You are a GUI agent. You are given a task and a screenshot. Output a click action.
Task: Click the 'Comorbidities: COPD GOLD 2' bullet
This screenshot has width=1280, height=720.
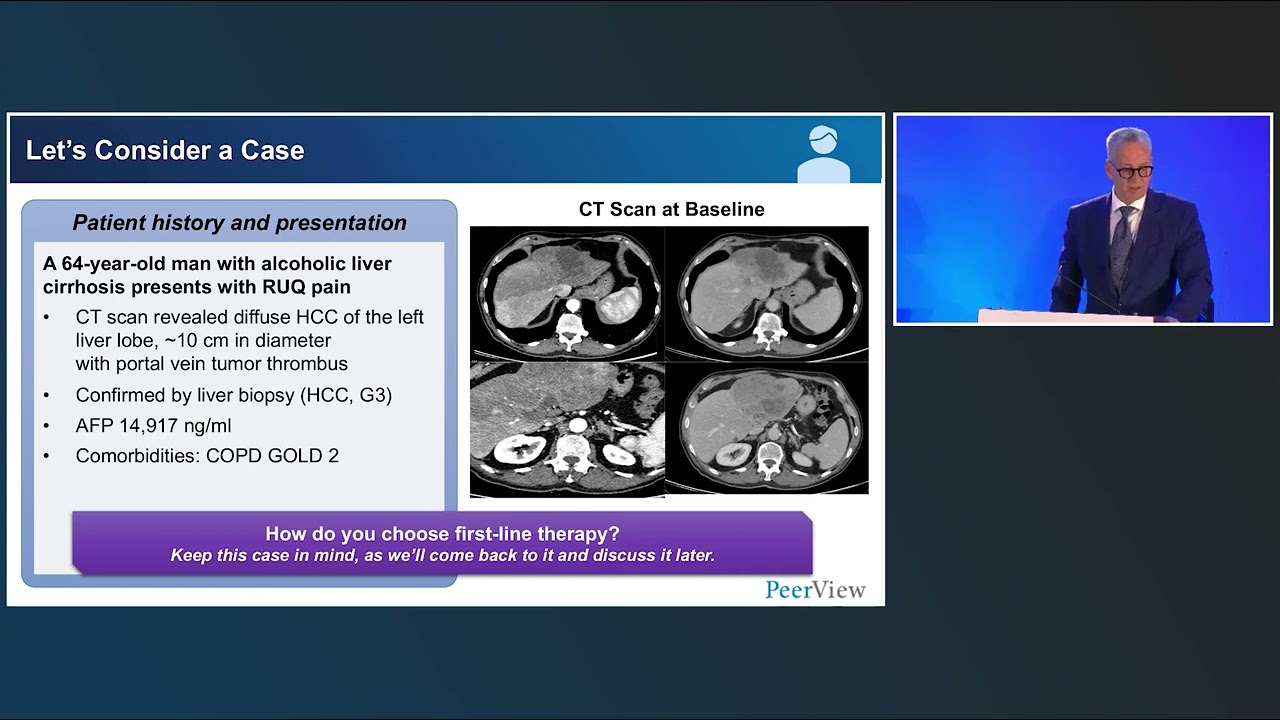207,456
